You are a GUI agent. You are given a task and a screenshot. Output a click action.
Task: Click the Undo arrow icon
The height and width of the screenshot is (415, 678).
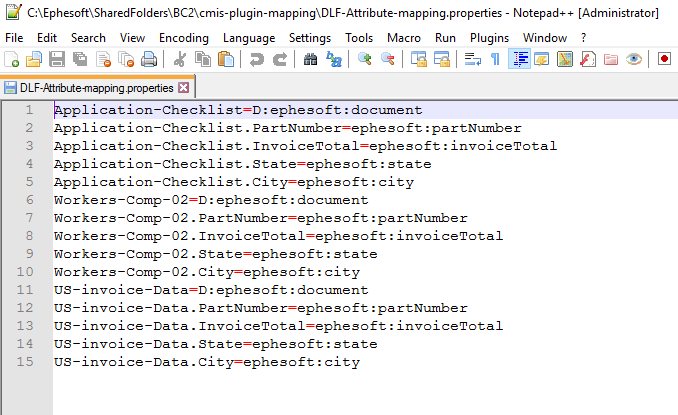(x=256, y=59)
